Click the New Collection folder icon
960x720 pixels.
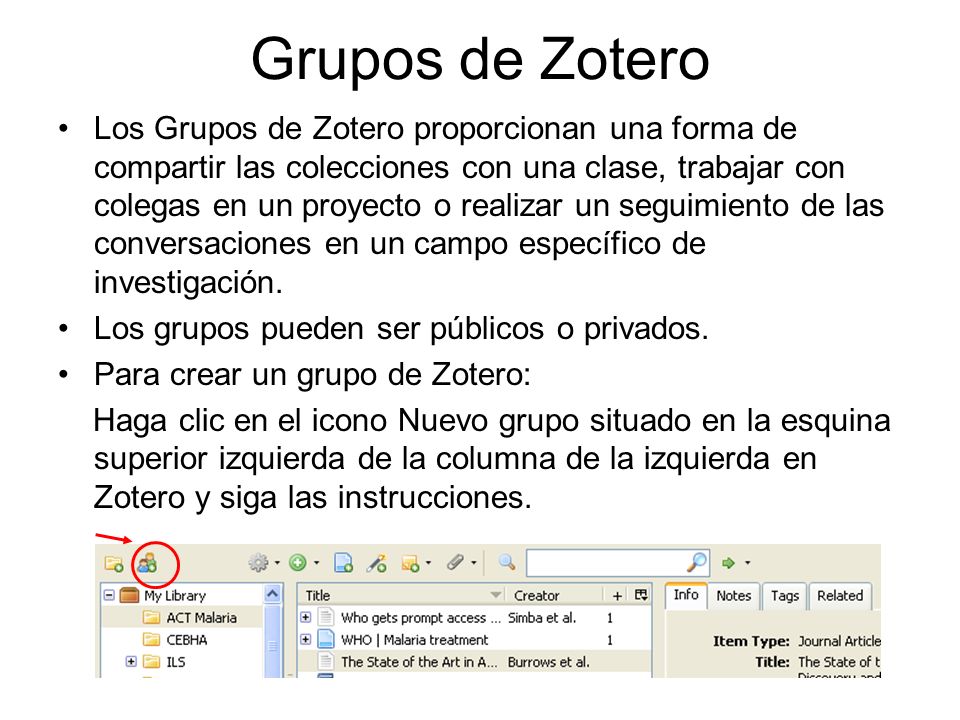click(114, 563)
